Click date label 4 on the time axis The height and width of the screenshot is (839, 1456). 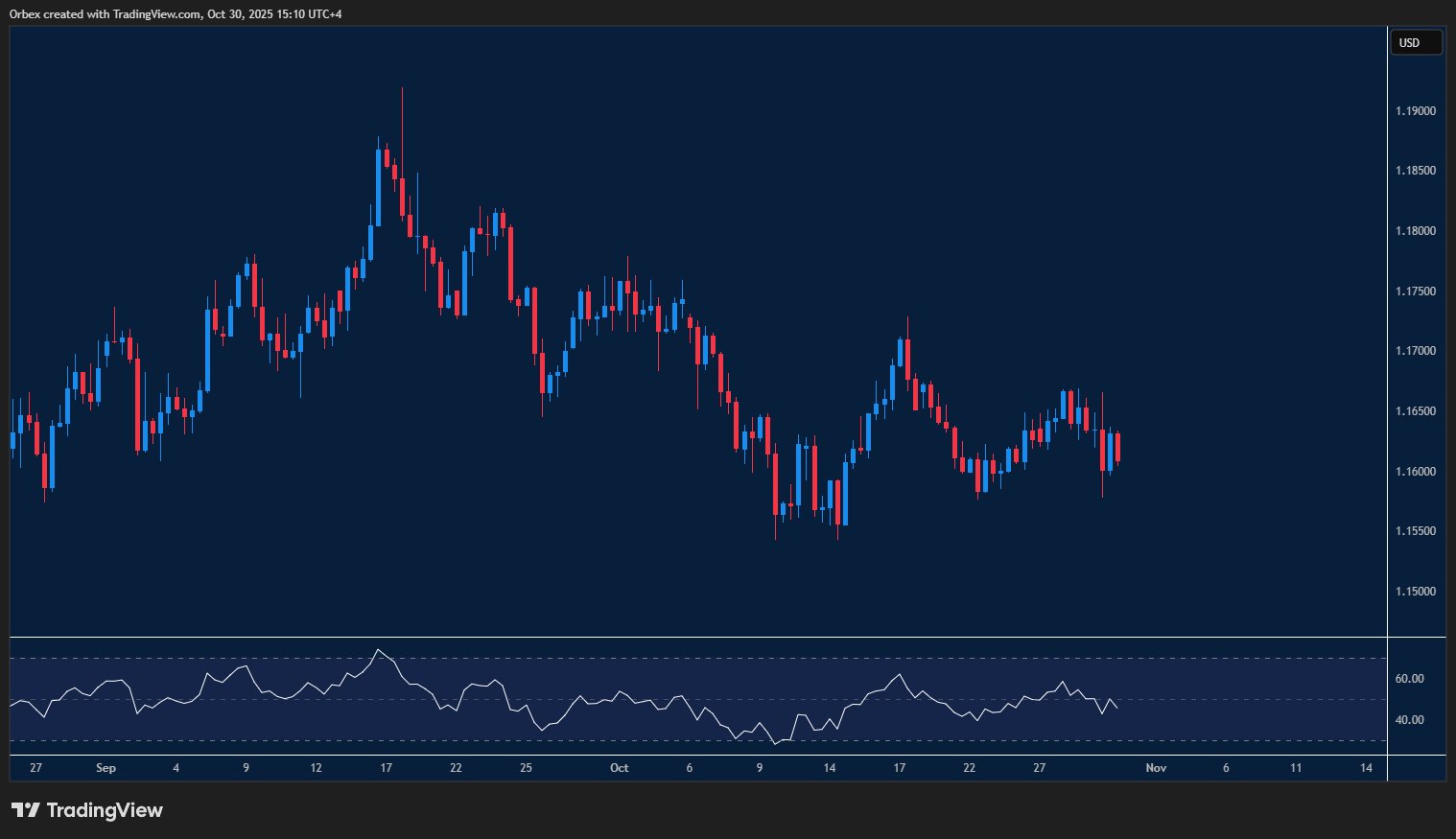pyautogui.click(x=176, y=768)
